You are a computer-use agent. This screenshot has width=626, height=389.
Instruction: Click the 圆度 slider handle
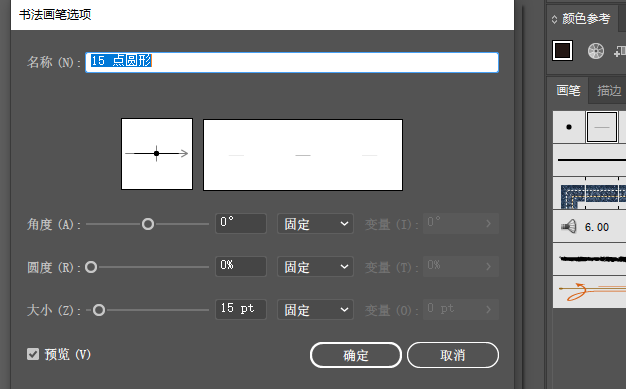pyautogui.click(x=91, y=267)
